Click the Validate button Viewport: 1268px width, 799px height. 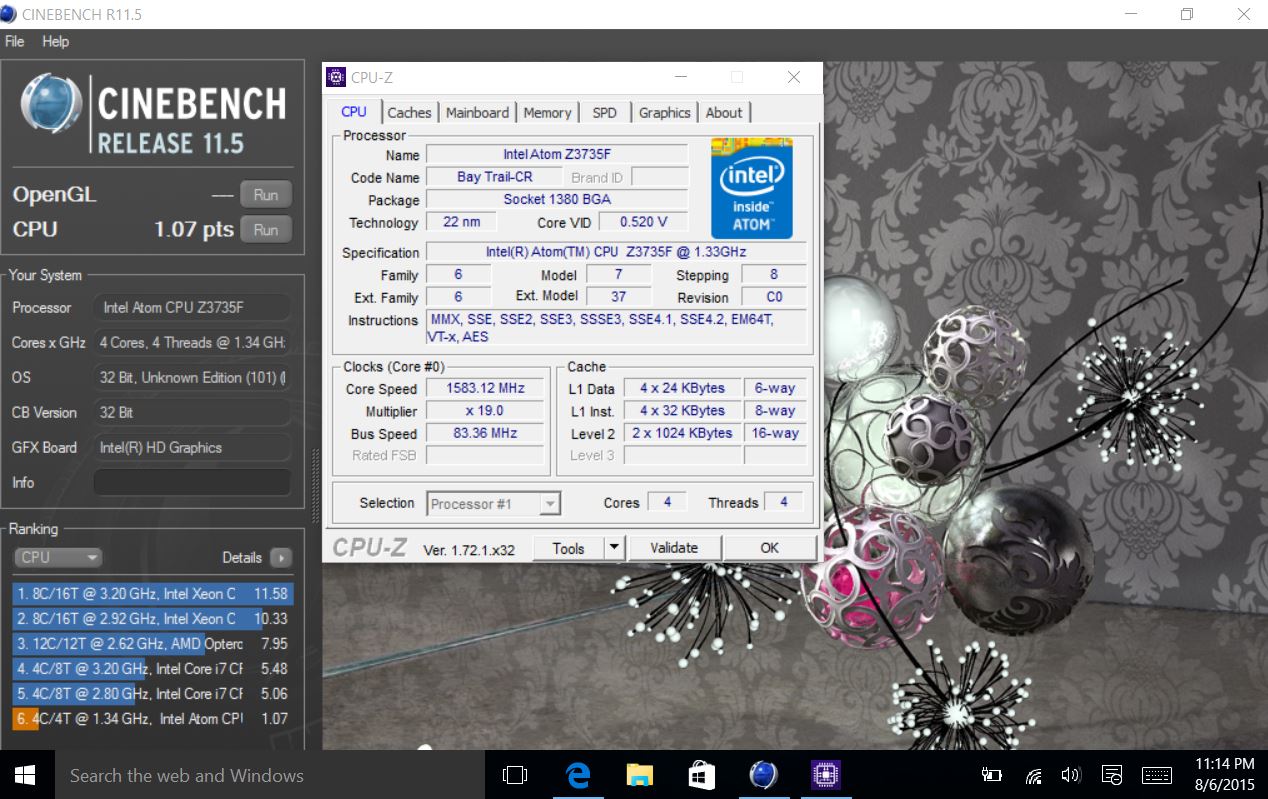point(674,548)
